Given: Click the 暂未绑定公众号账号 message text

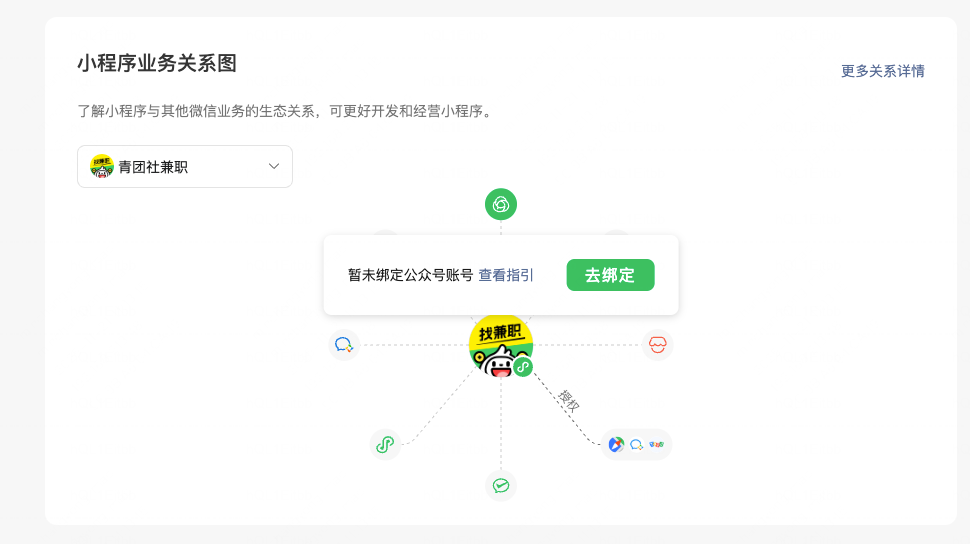Looking at the screenshot, I should (410, 275).
